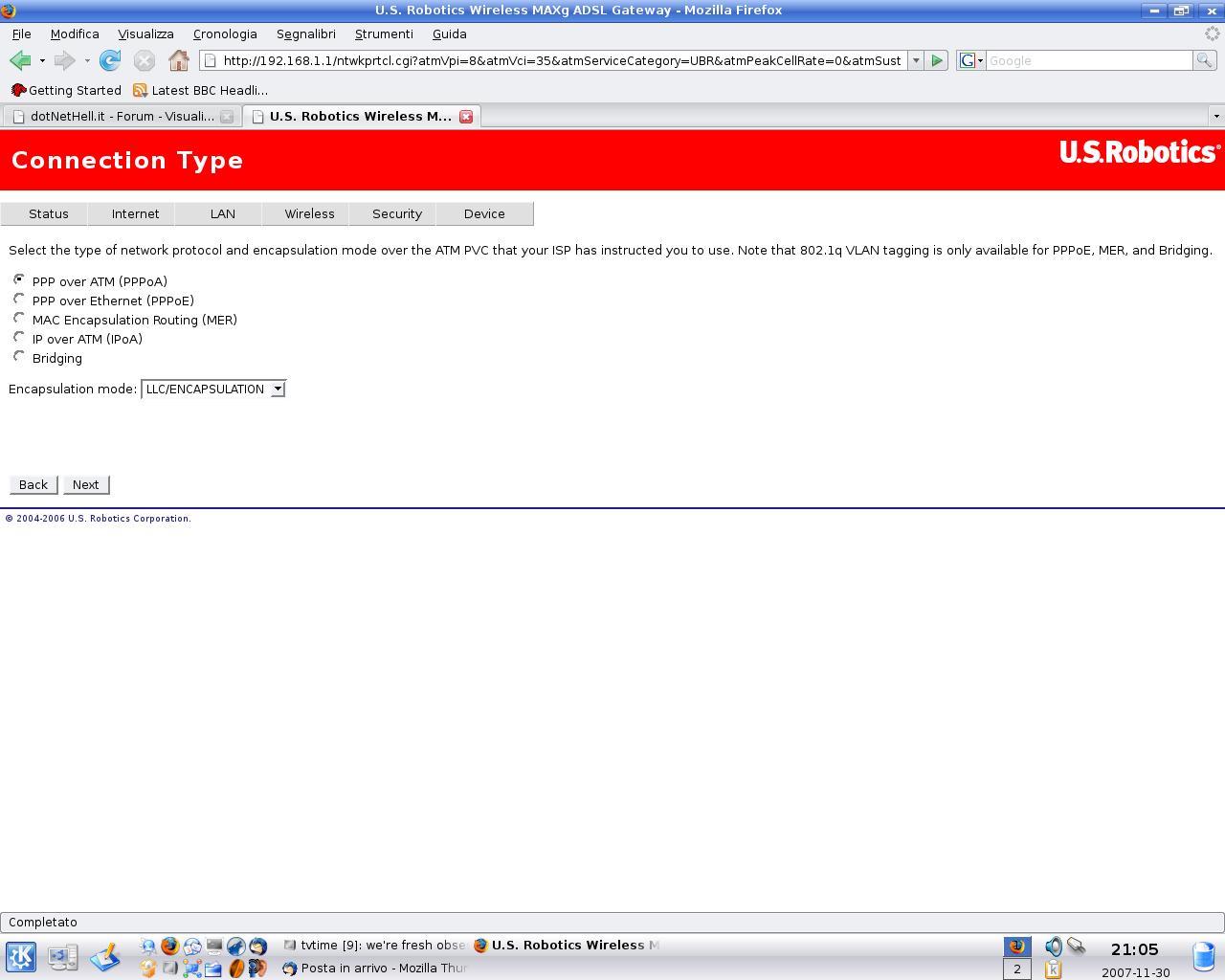The image size is (1225, 980).
Task: Click the Back button
Action: tap(33, 484)
